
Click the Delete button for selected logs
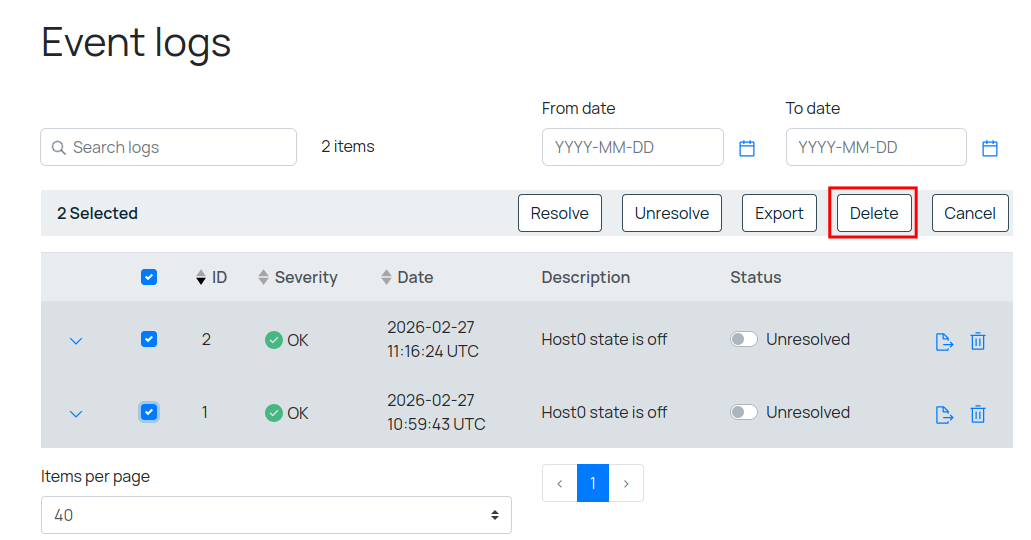(x=873, y=213)
